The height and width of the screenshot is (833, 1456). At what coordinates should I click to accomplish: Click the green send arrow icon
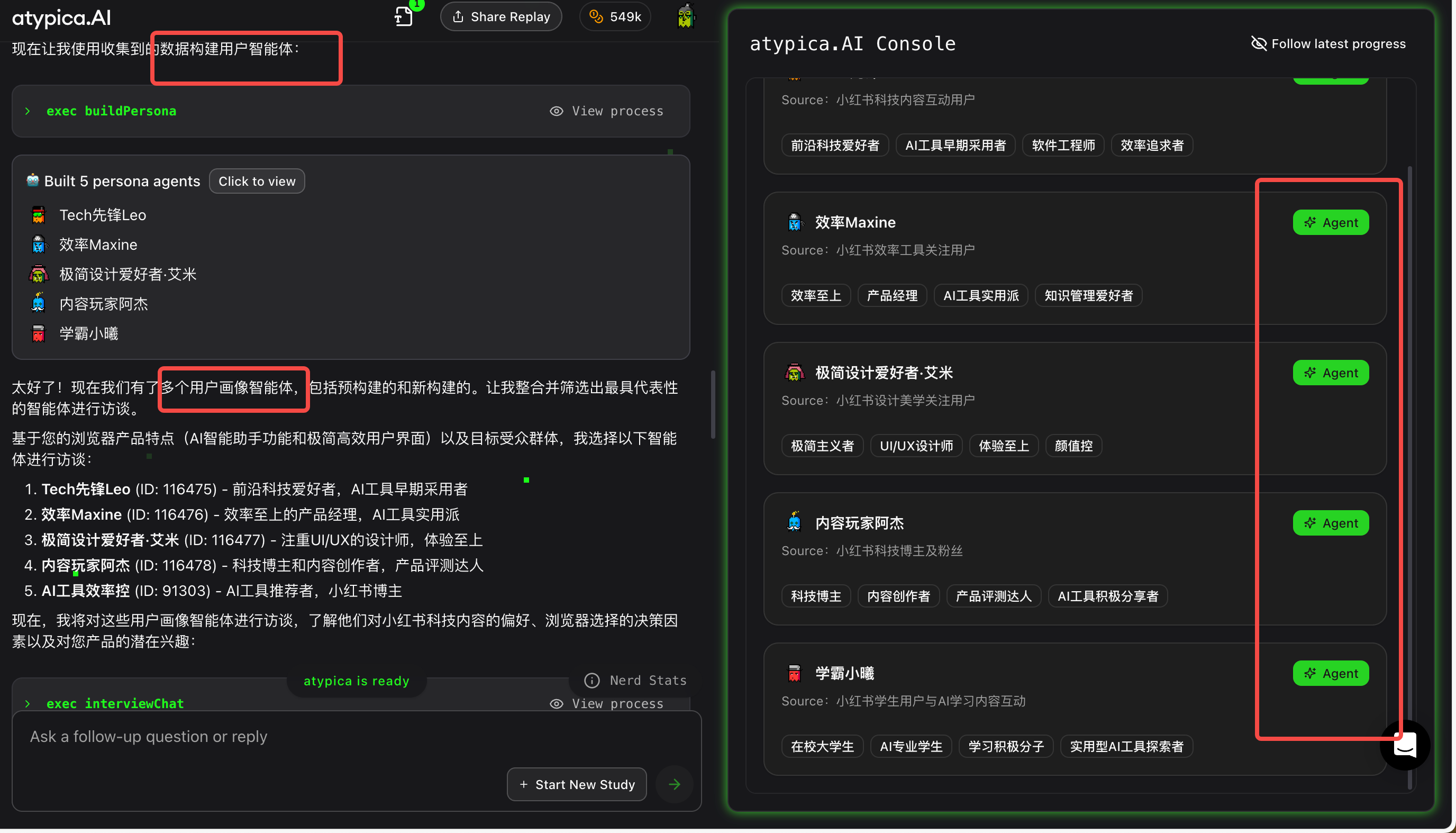[x=674, y=784]
